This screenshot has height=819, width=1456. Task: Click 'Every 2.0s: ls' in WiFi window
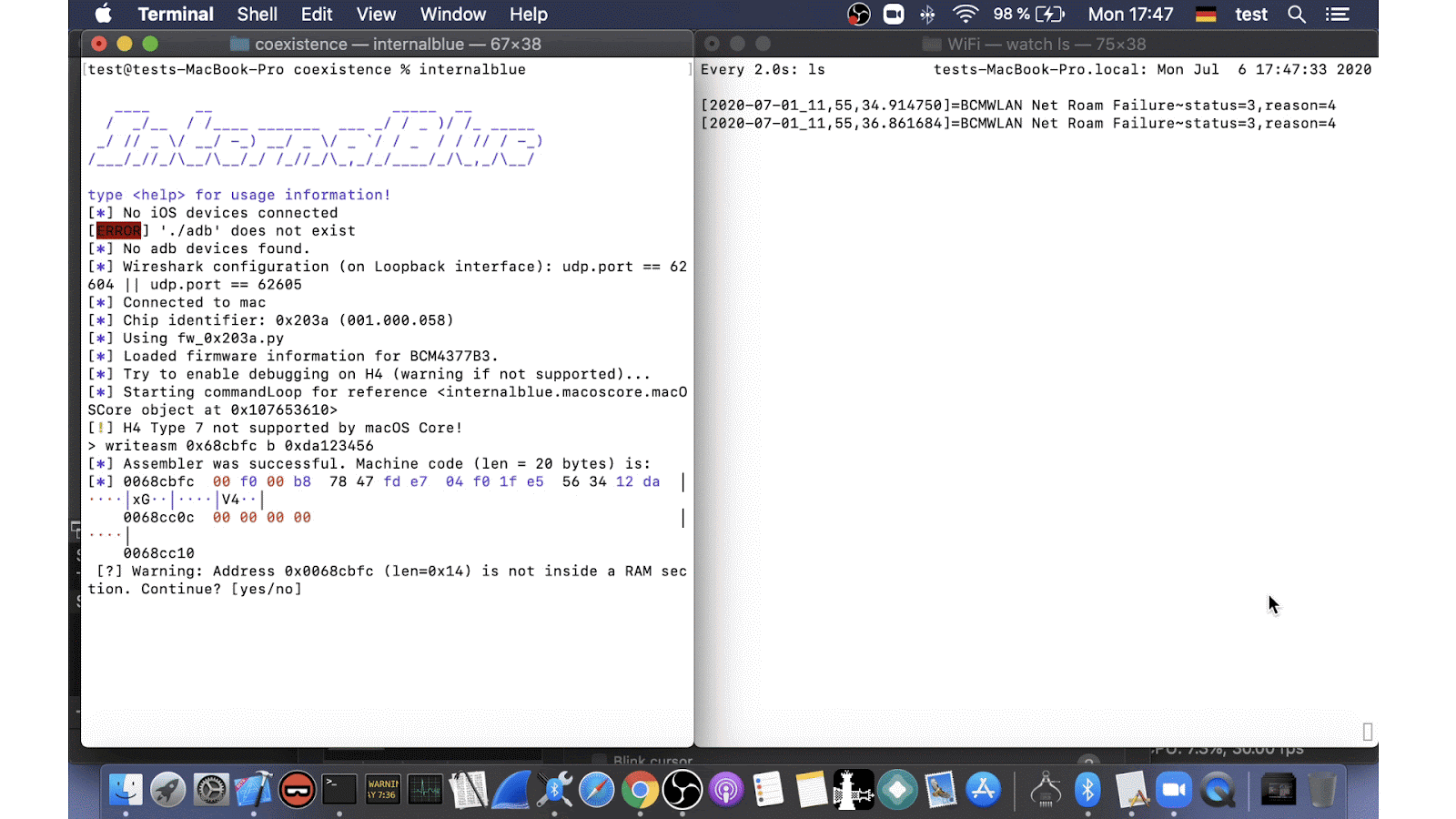[x=763, y=69]
